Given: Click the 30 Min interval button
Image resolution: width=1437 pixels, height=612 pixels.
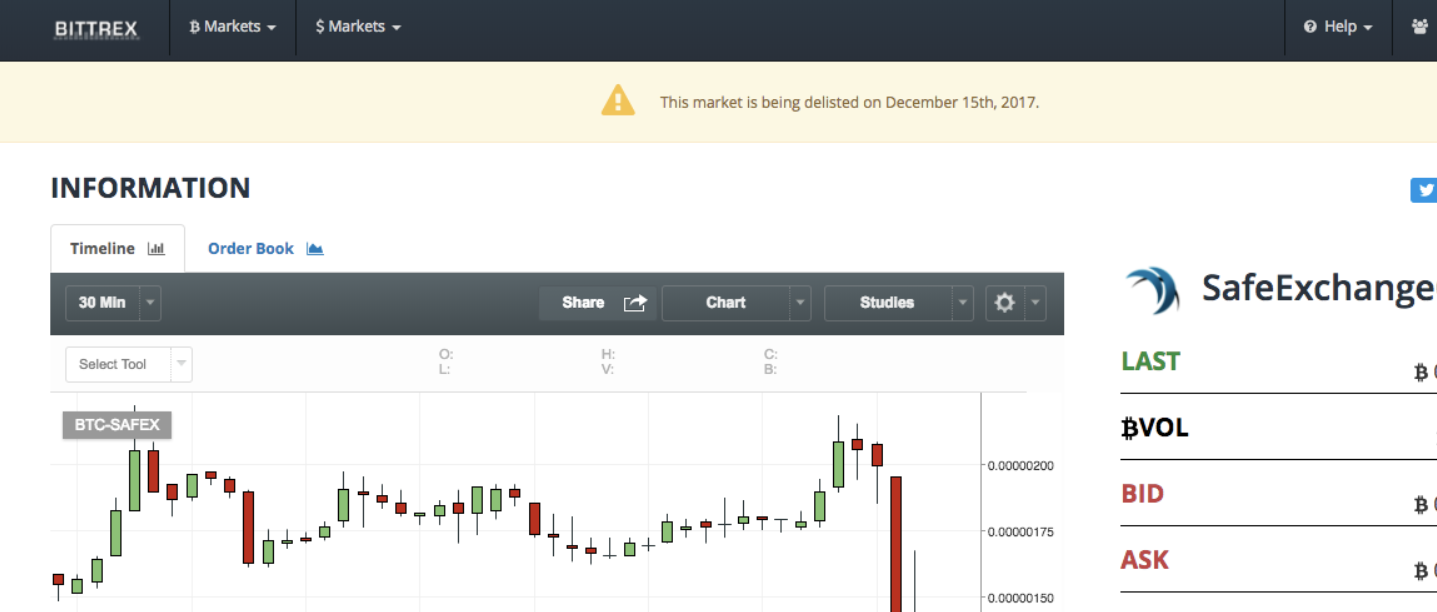Looking at the screenshot, I should (x=102, y=303).
